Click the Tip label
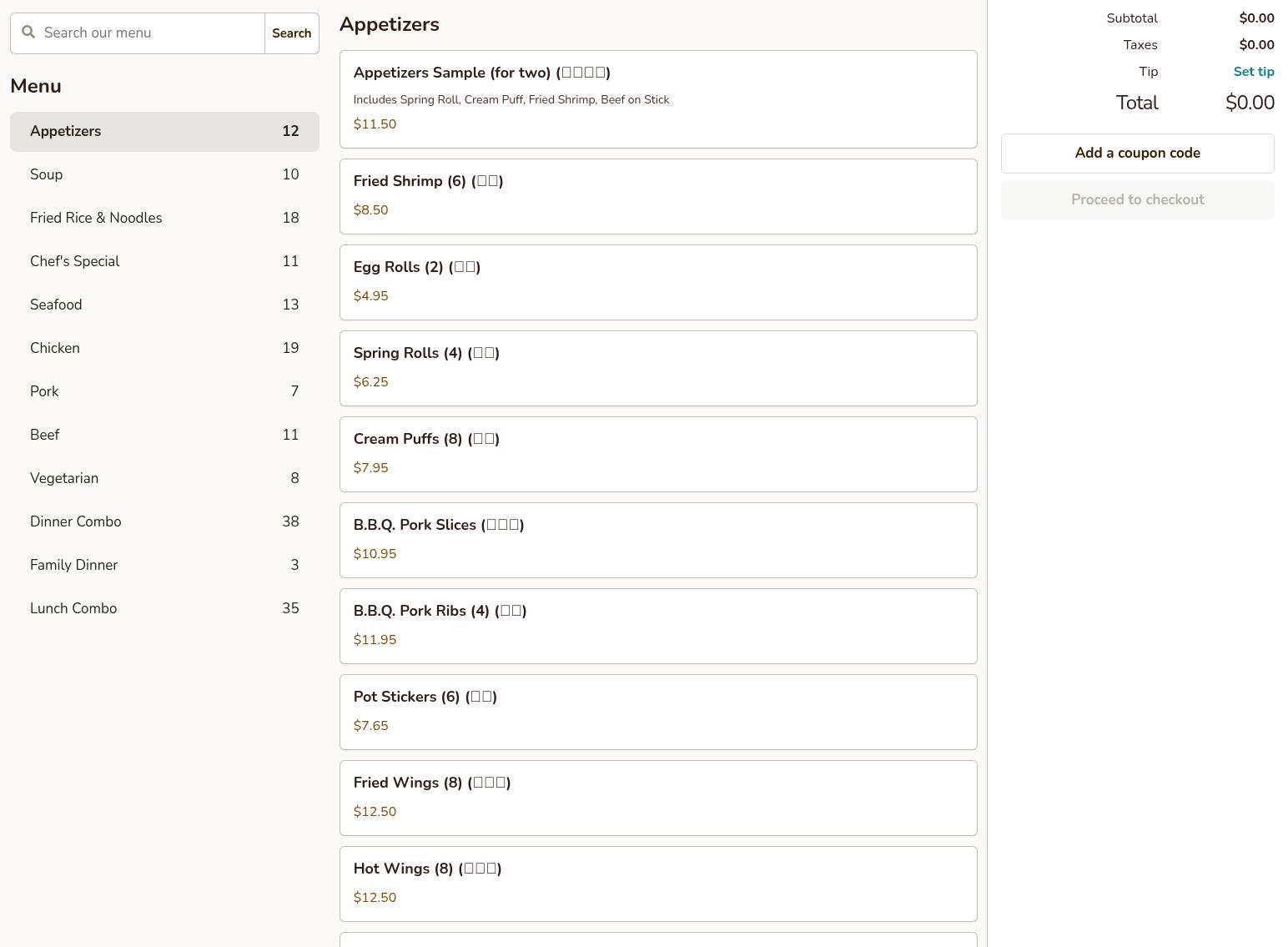 pos(1149,72)
